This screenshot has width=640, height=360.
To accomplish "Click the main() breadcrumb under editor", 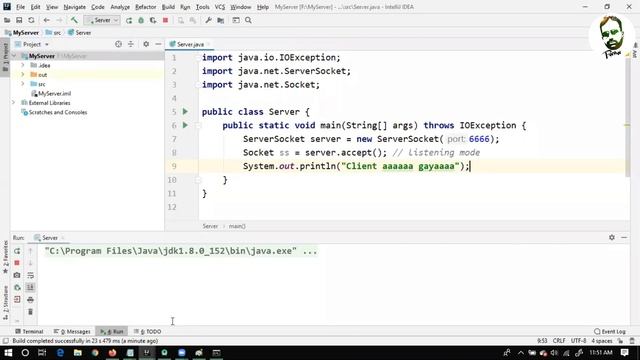I will pyautogui.click(x=237, y=226).
